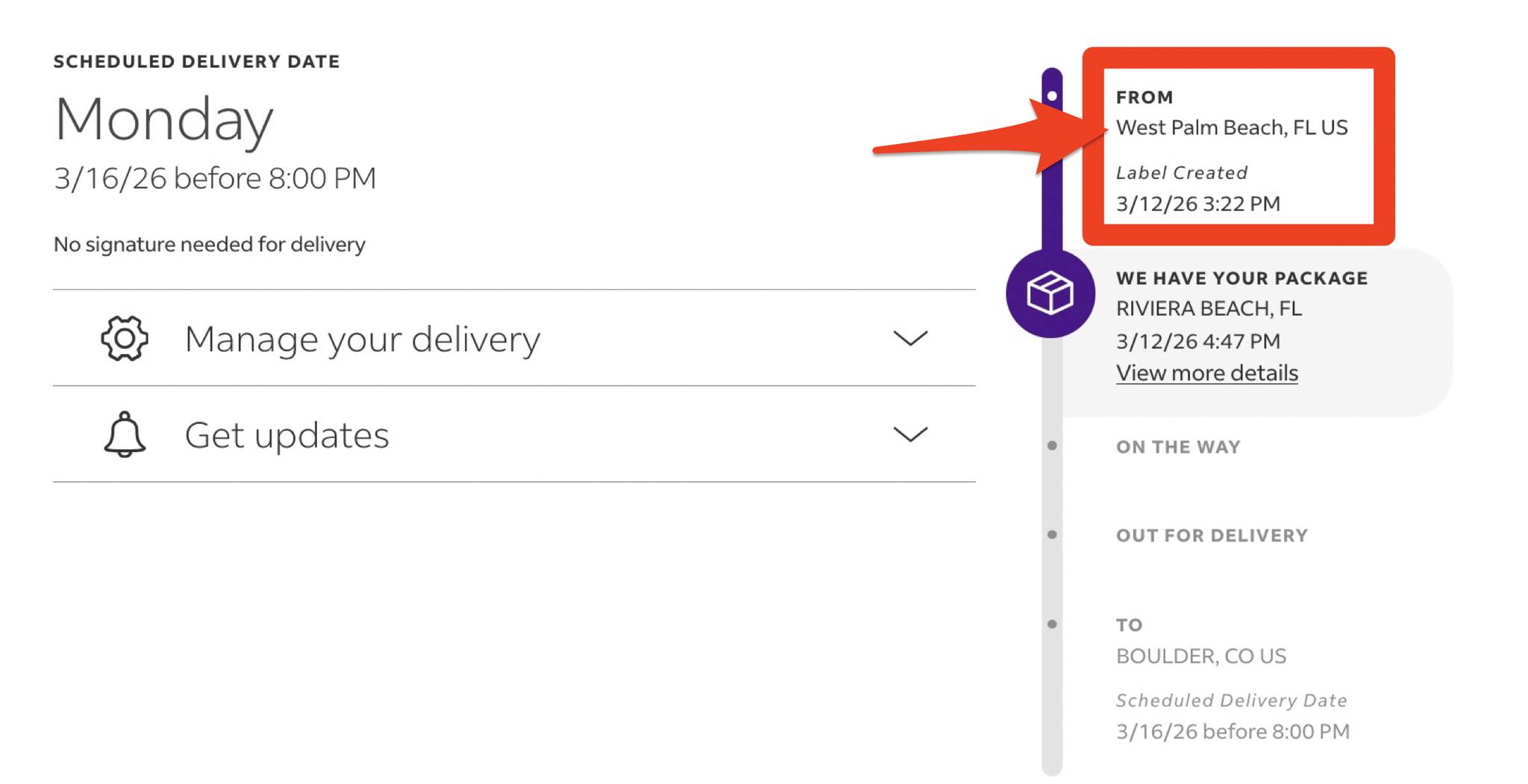The image size is (1528, 784).
Task: Open the Manage your delivery section label
Action: pos(362,339)
